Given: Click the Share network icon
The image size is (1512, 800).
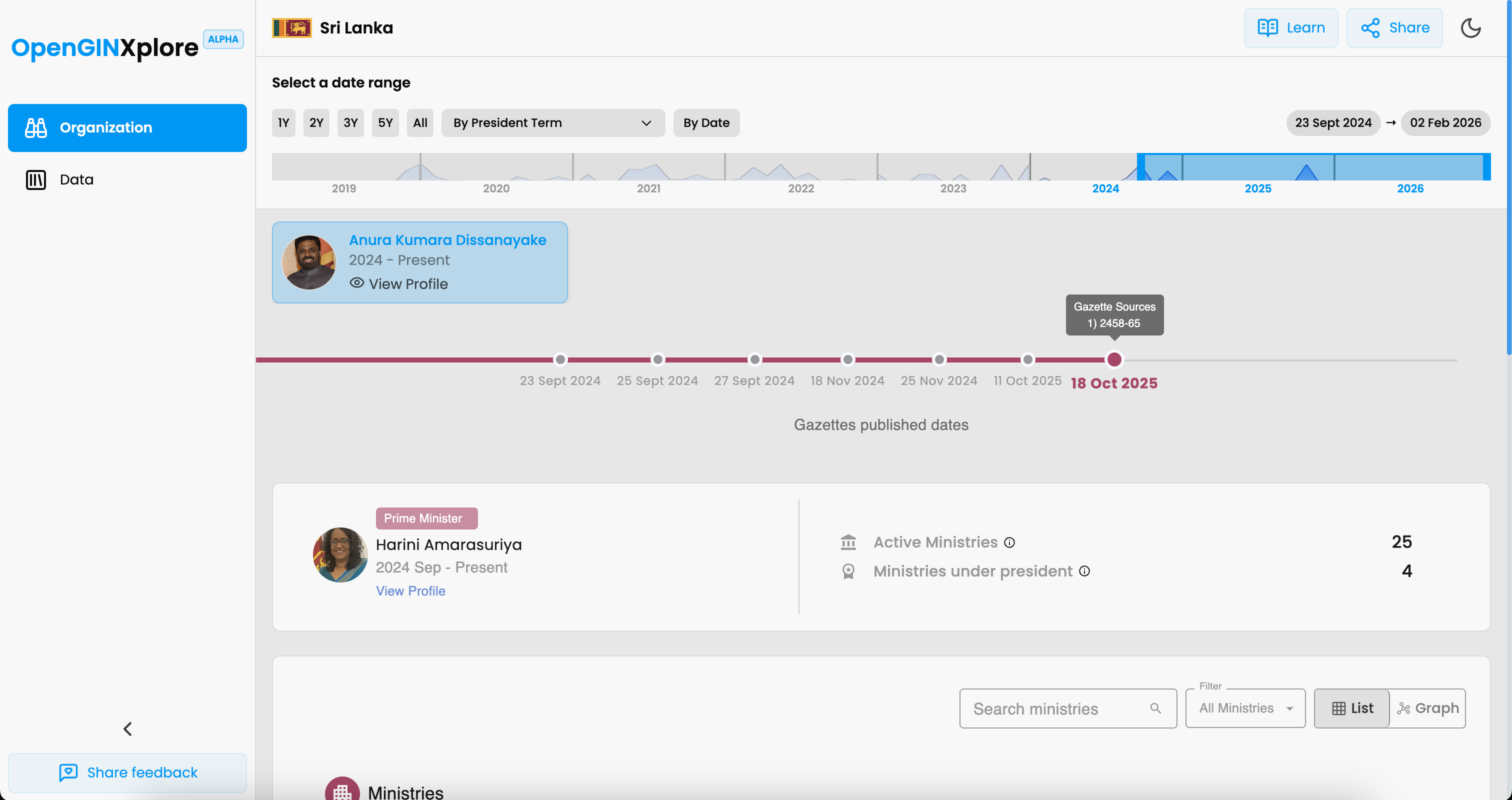Looking at the screenshot, I should (1370, 27).
